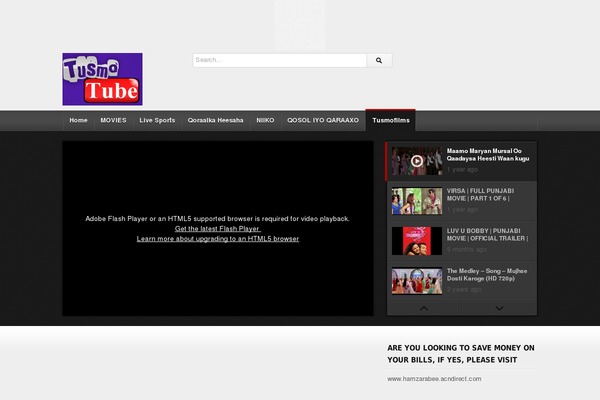
Task: Click the save money on bills heading
Action: tap(461, 354)
